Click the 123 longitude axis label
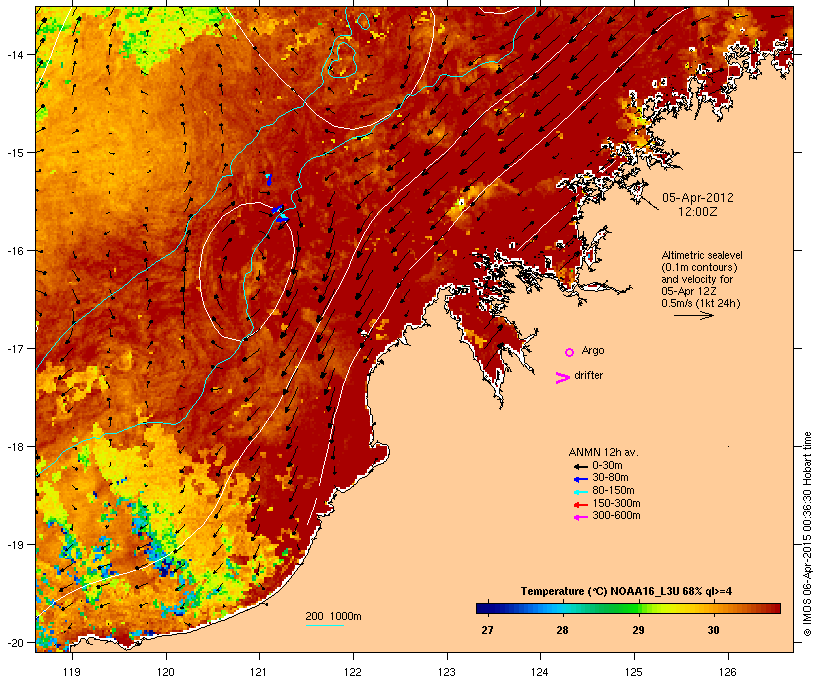Screen dimensions: 820x680 (447, 672)
